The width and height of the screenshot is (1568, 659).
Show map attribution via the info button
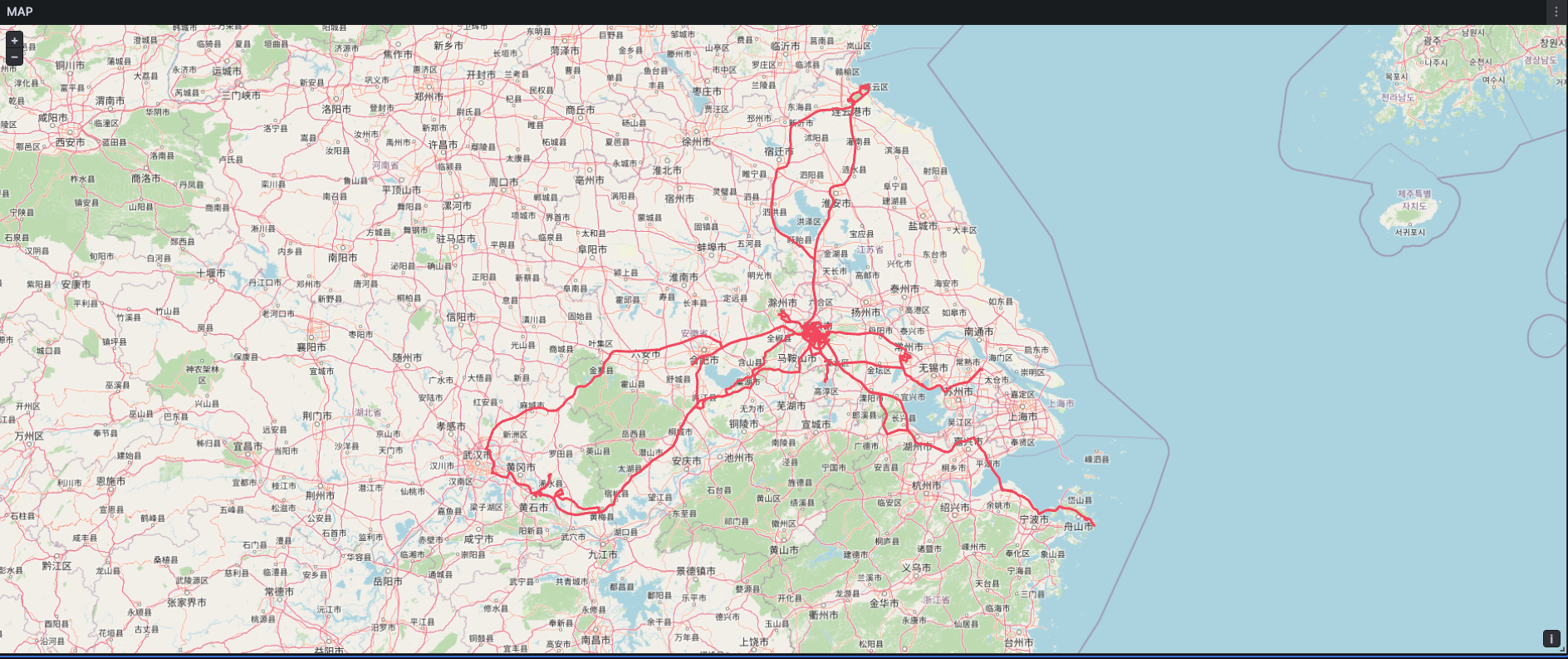(x=1551, y=638)
